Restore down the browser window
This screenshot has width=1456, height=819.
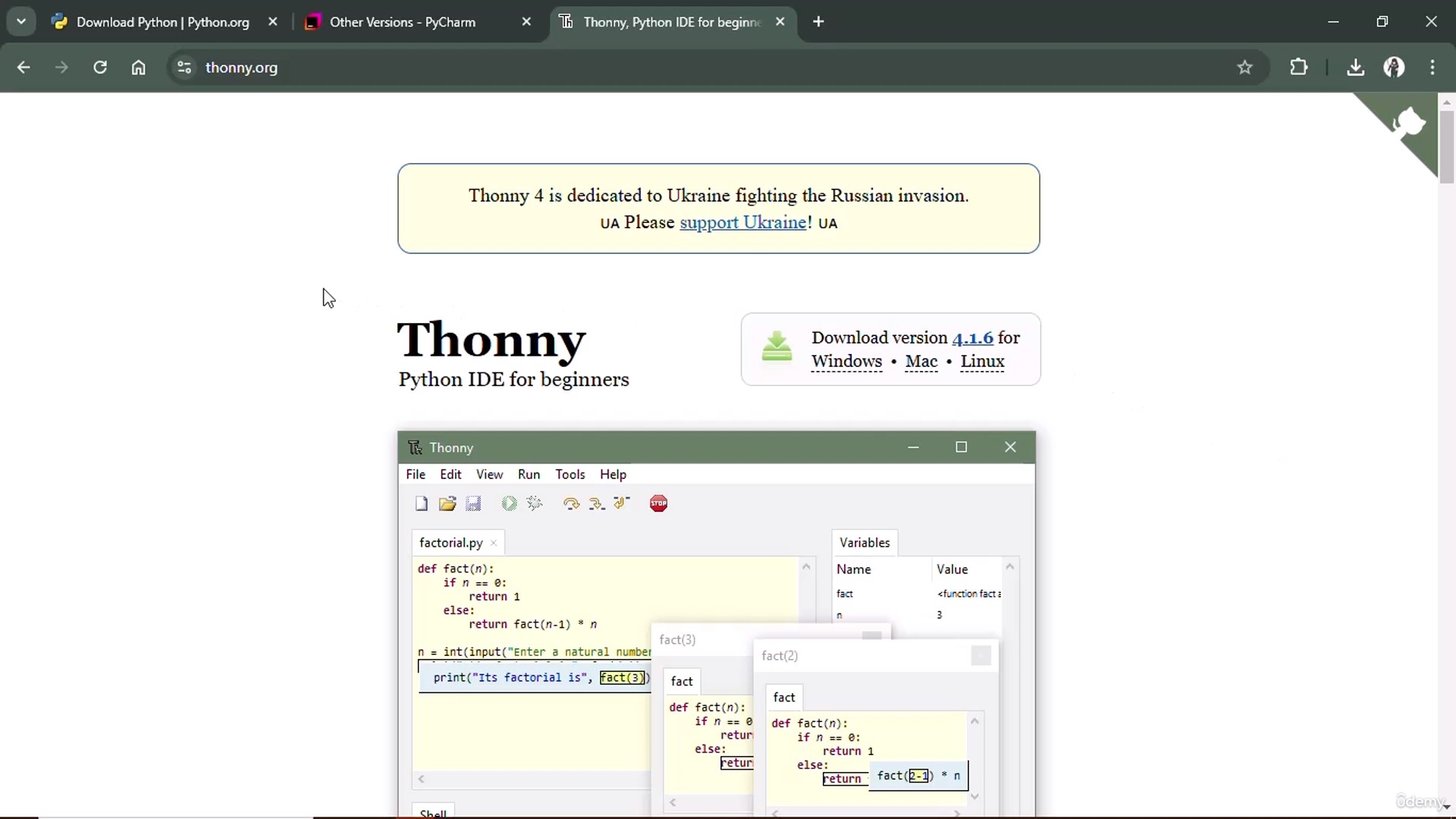coord(1382,22)
